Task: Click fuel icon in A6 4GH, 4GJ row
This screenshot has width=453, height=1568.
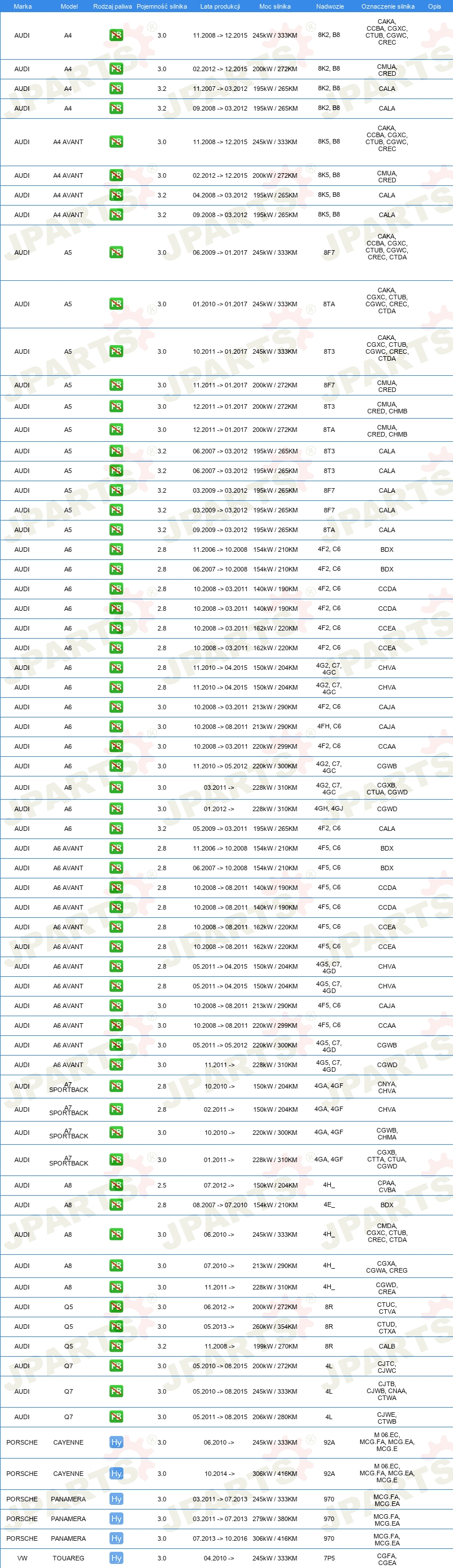Action: point(116,808)
